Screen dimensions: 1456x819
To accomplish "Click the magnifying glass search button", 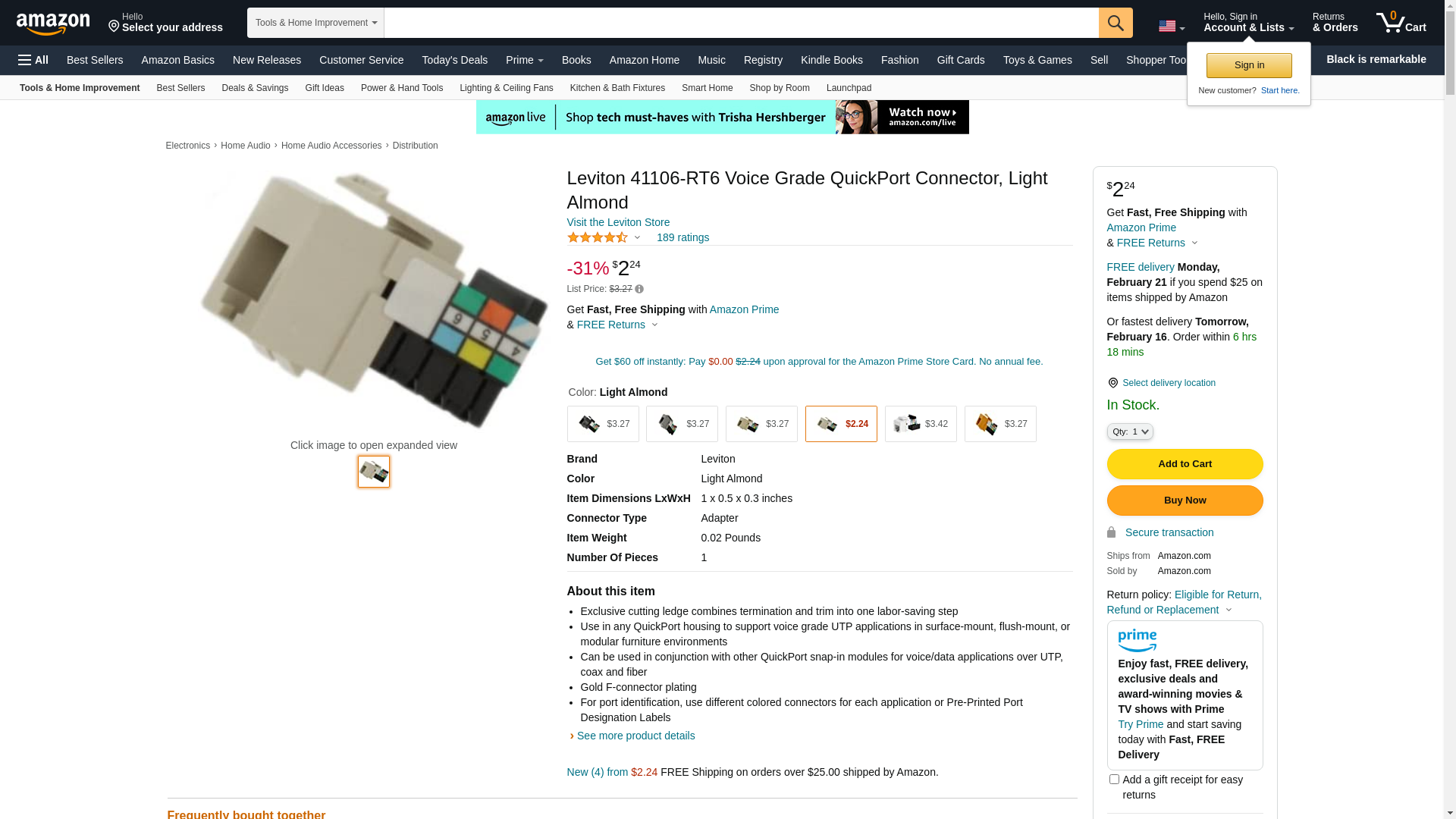I will [1116, 23].
